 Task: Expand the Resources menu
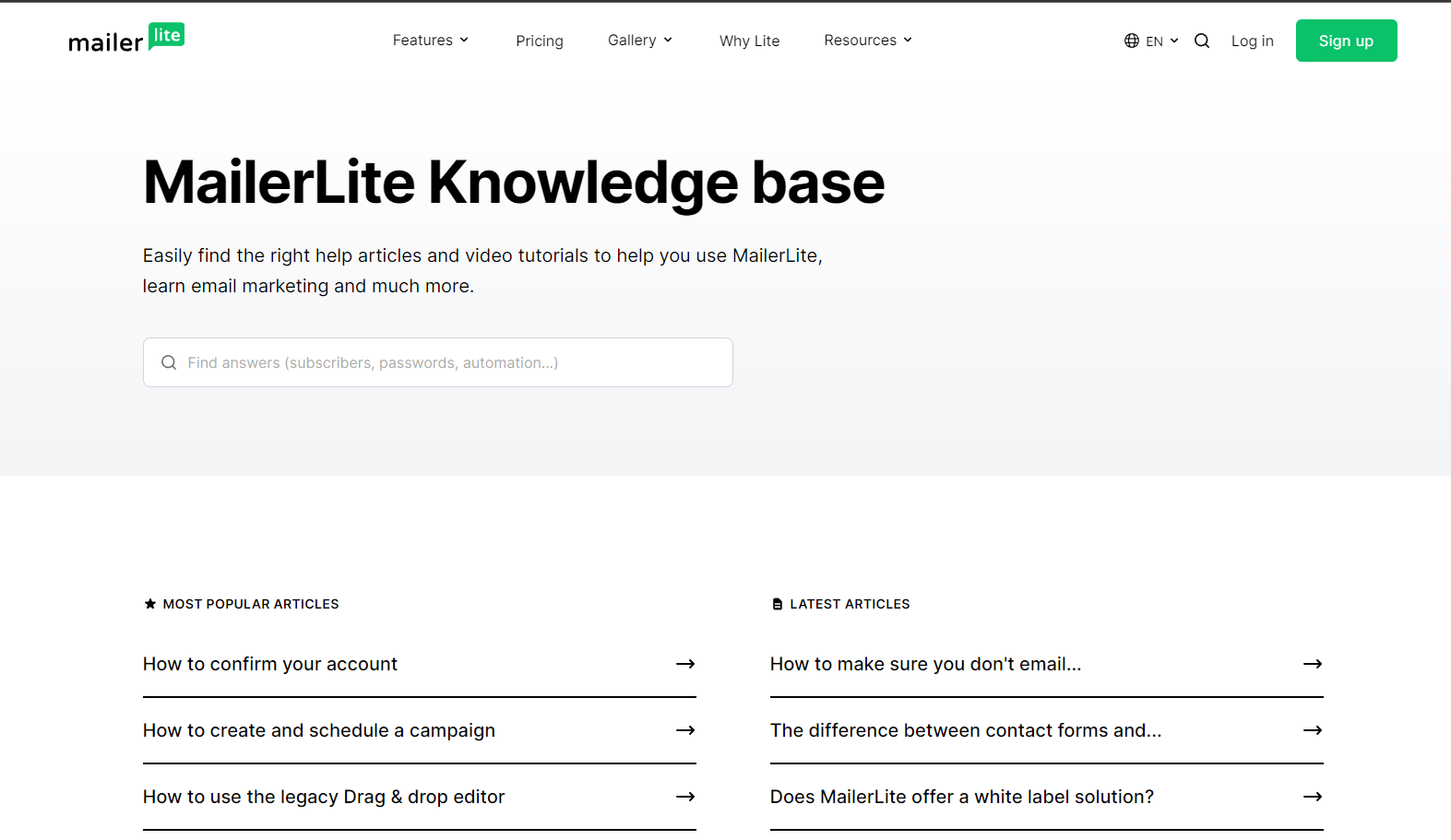click(x=868, y=41)
